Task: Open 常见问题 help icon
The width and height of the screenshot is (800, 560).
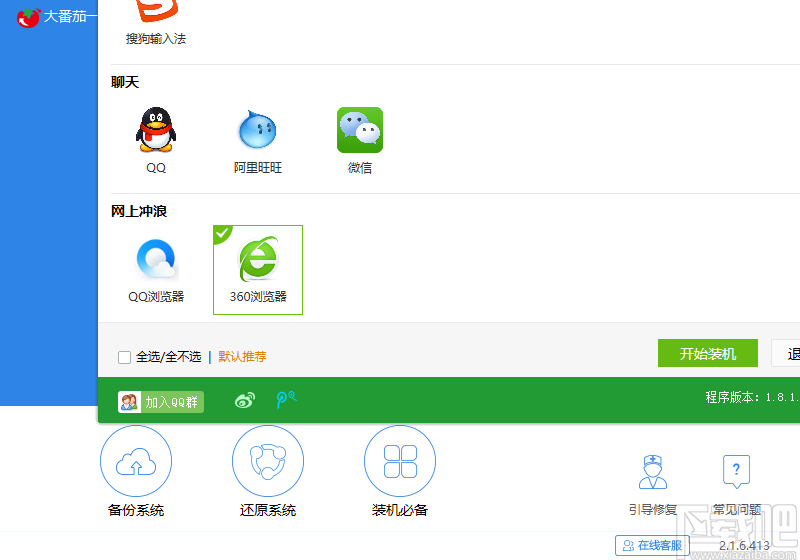Action: tap(736, 471)
